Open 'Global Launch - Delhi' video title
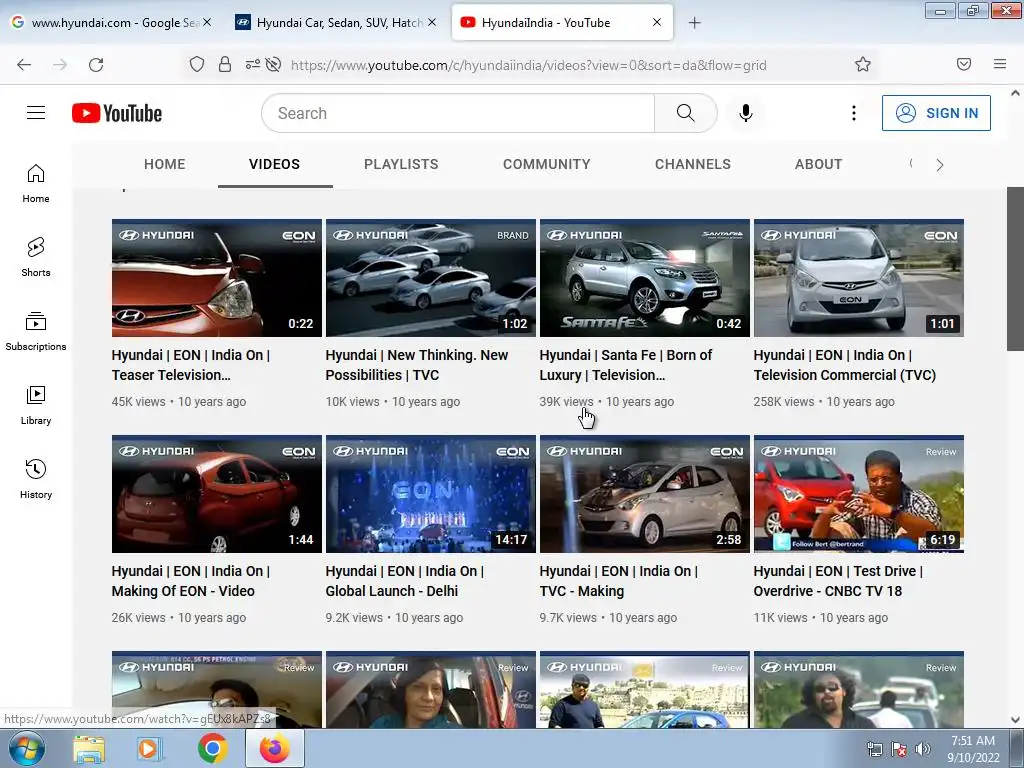The height and width of the screenshot is (768, 1024). [x=405, y=581]
